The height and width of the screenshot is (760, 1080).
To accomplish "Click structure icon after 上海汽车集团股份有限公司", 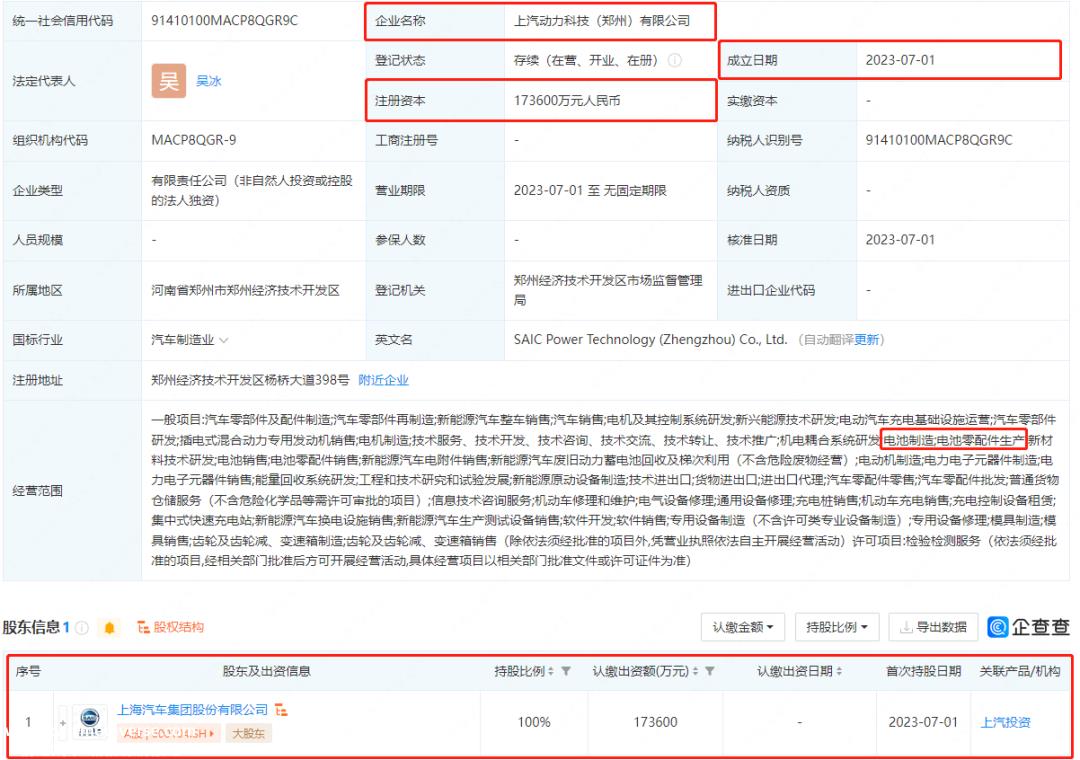I will 281,709.
